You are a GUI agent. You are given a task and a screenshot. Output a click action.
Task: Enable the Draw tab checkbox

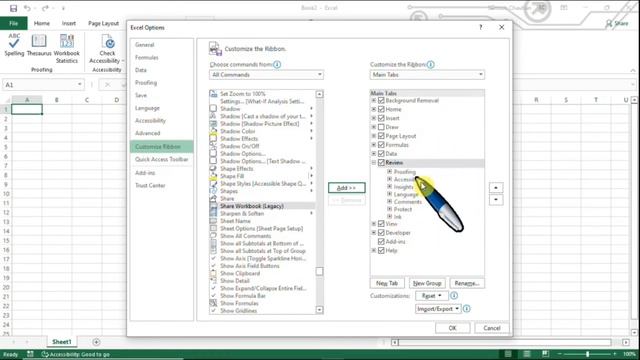[x=381, y=127]
